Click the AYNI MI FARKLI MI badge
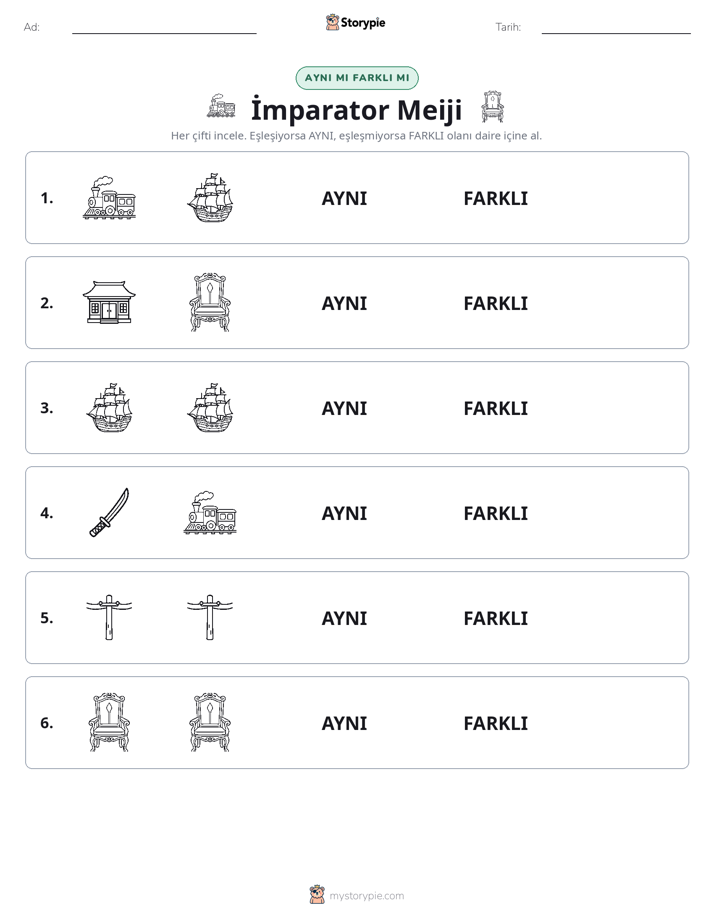714x924 pixels. (357, 78)
